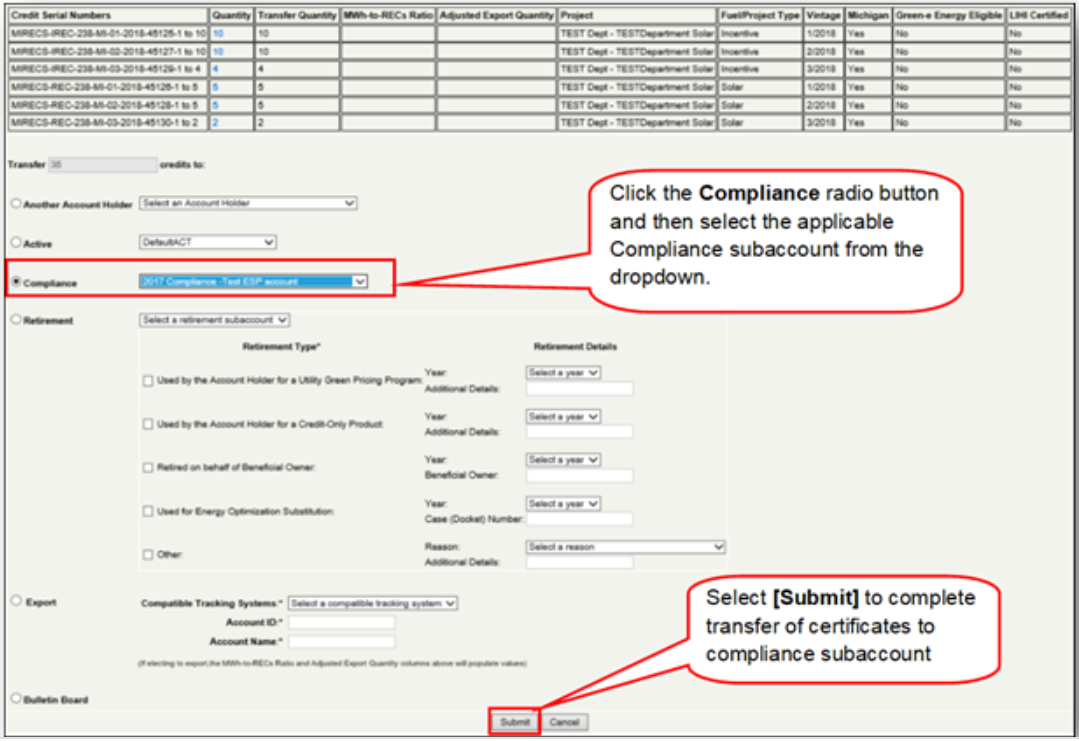This screenshot has width=1079, height=741.
Task: Tick the Energy Optimization Substitution checkbox
Action: tap(148, 511)
